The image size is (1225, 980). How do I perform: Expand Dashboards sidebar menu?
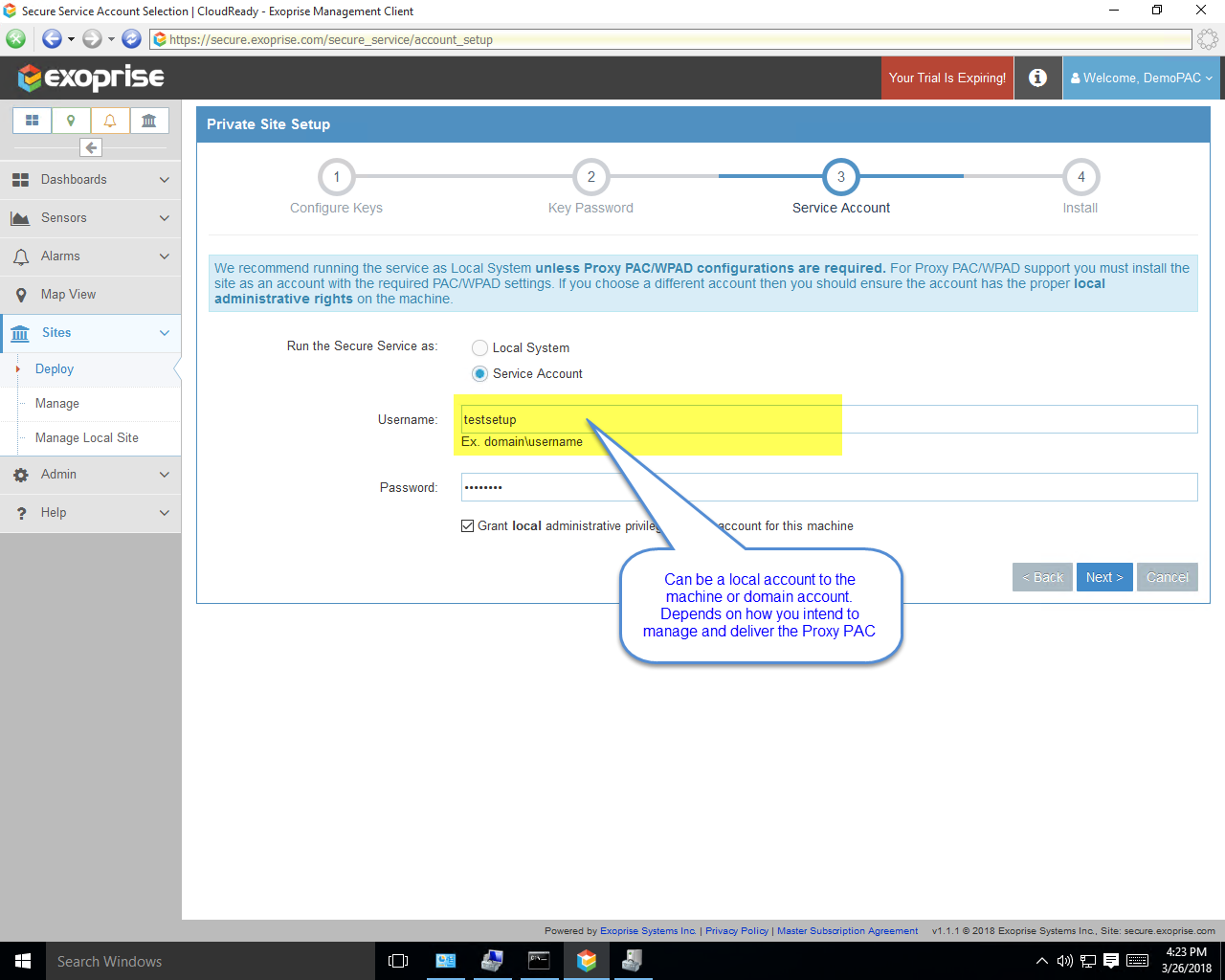(91, 180)
